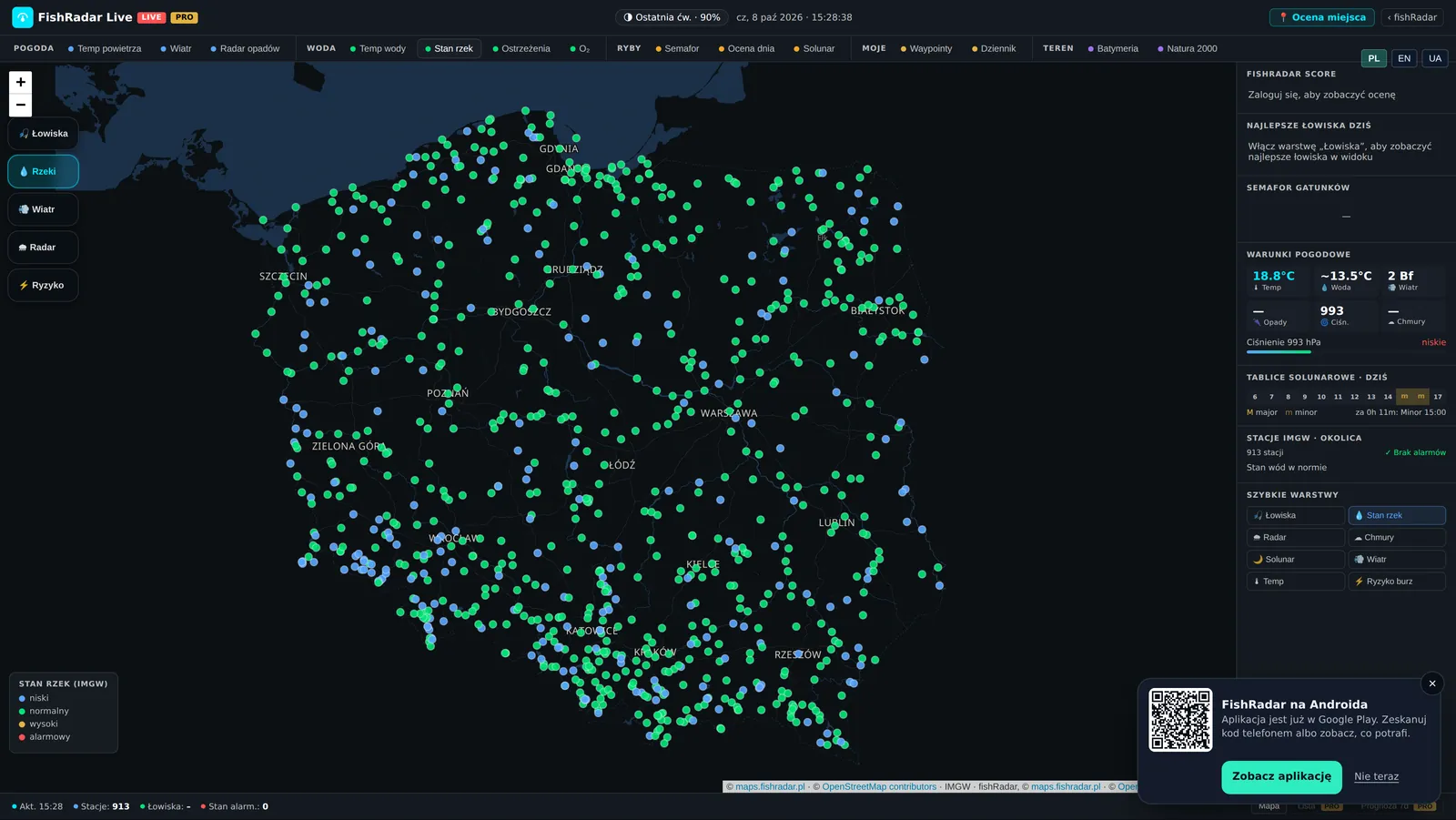Toggle Stan rzek in Szybkie warstwy
1456x820 pixels.
click(x=1397, y=516)
